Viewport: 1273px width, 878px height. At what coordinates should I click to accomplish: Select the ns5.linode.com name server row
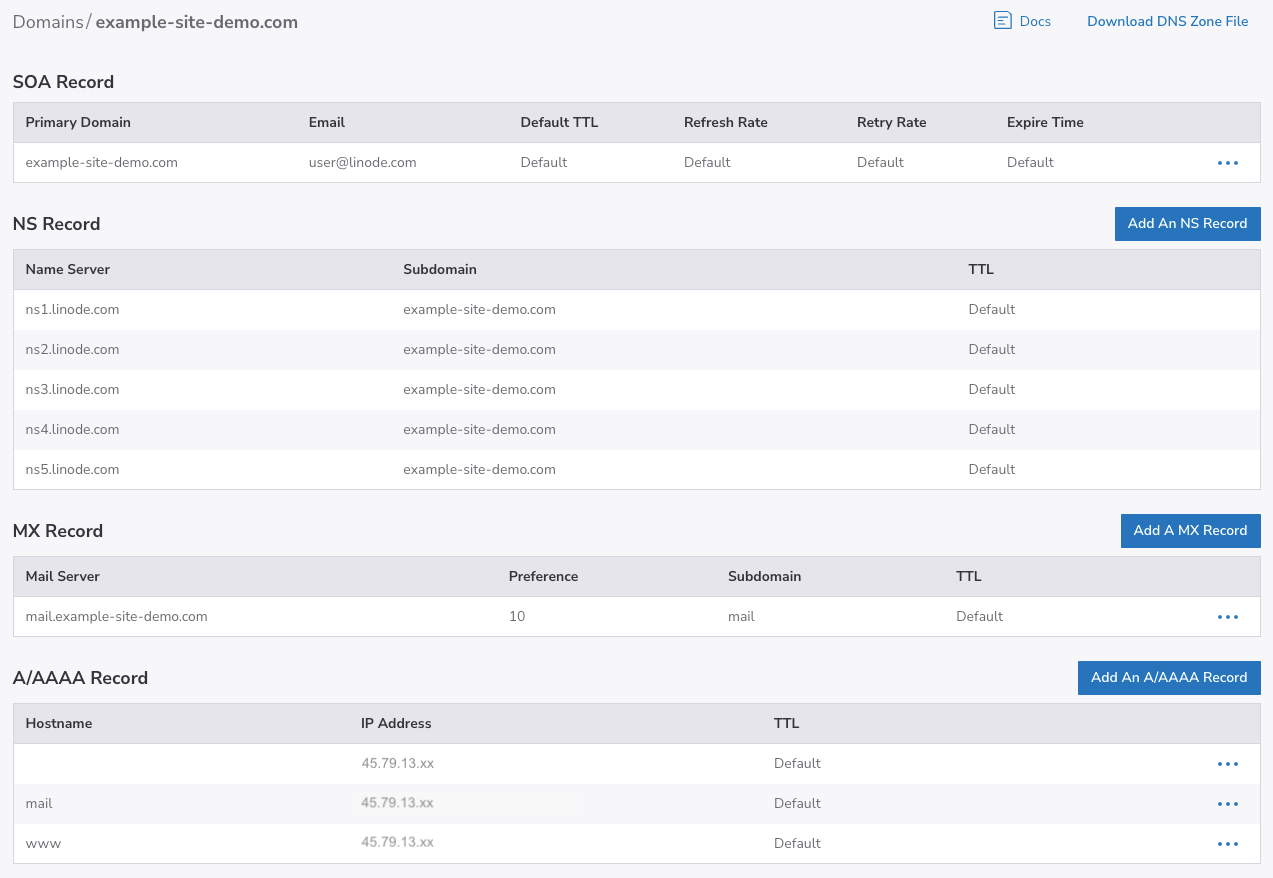[x=72, y=470]
